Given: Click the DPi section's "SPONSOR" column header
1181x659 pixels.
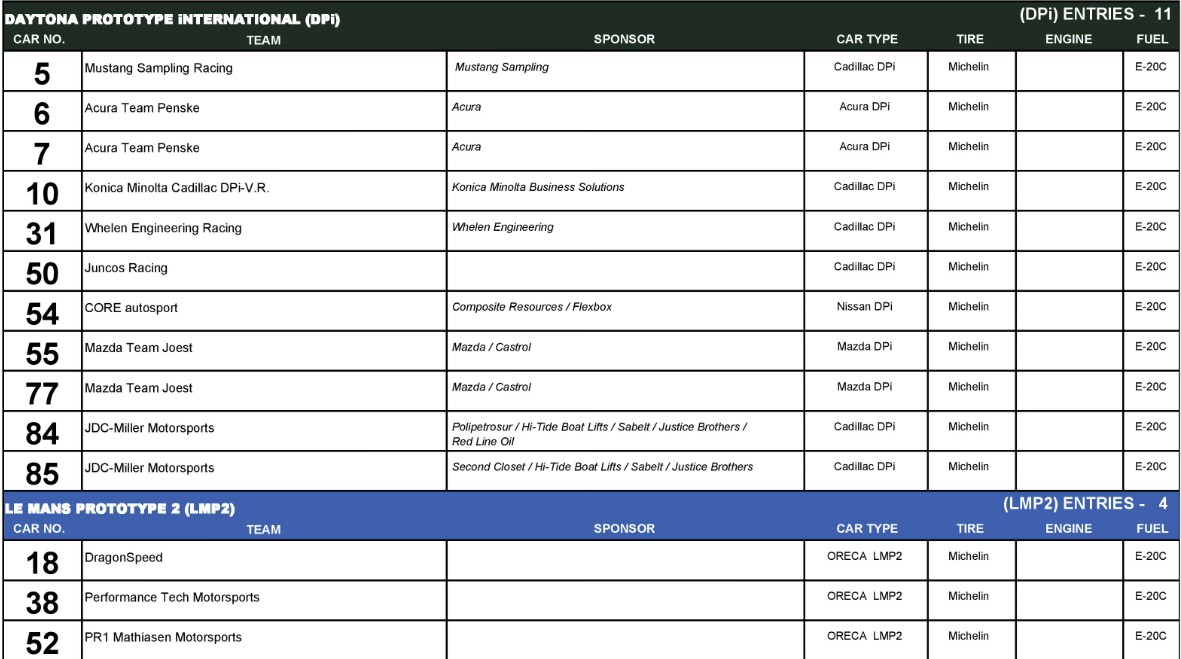Looking at the screenshot, I should pyautogui.click(x=624, y=39).
